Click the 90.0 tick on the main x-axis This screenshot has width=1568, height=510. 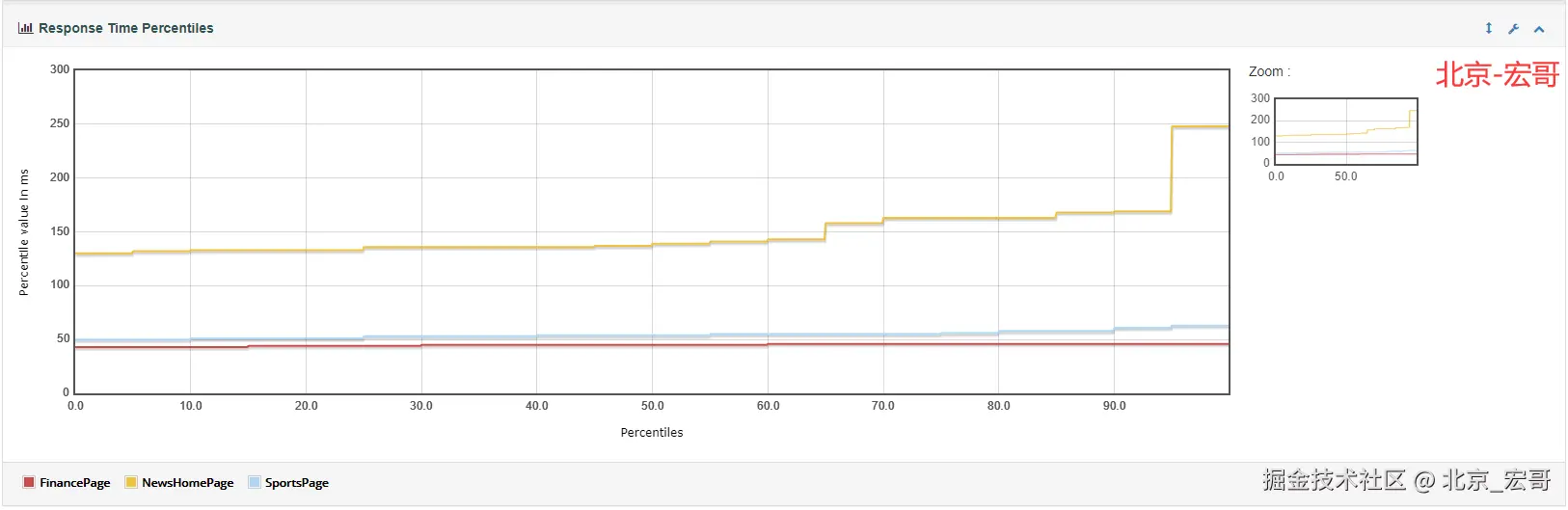[x=1115, y=406]
